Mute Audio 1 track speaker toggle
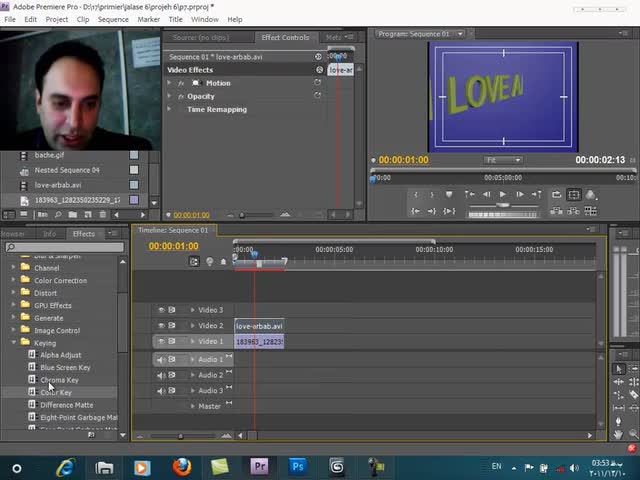640x480 pixels. (161, 359)
